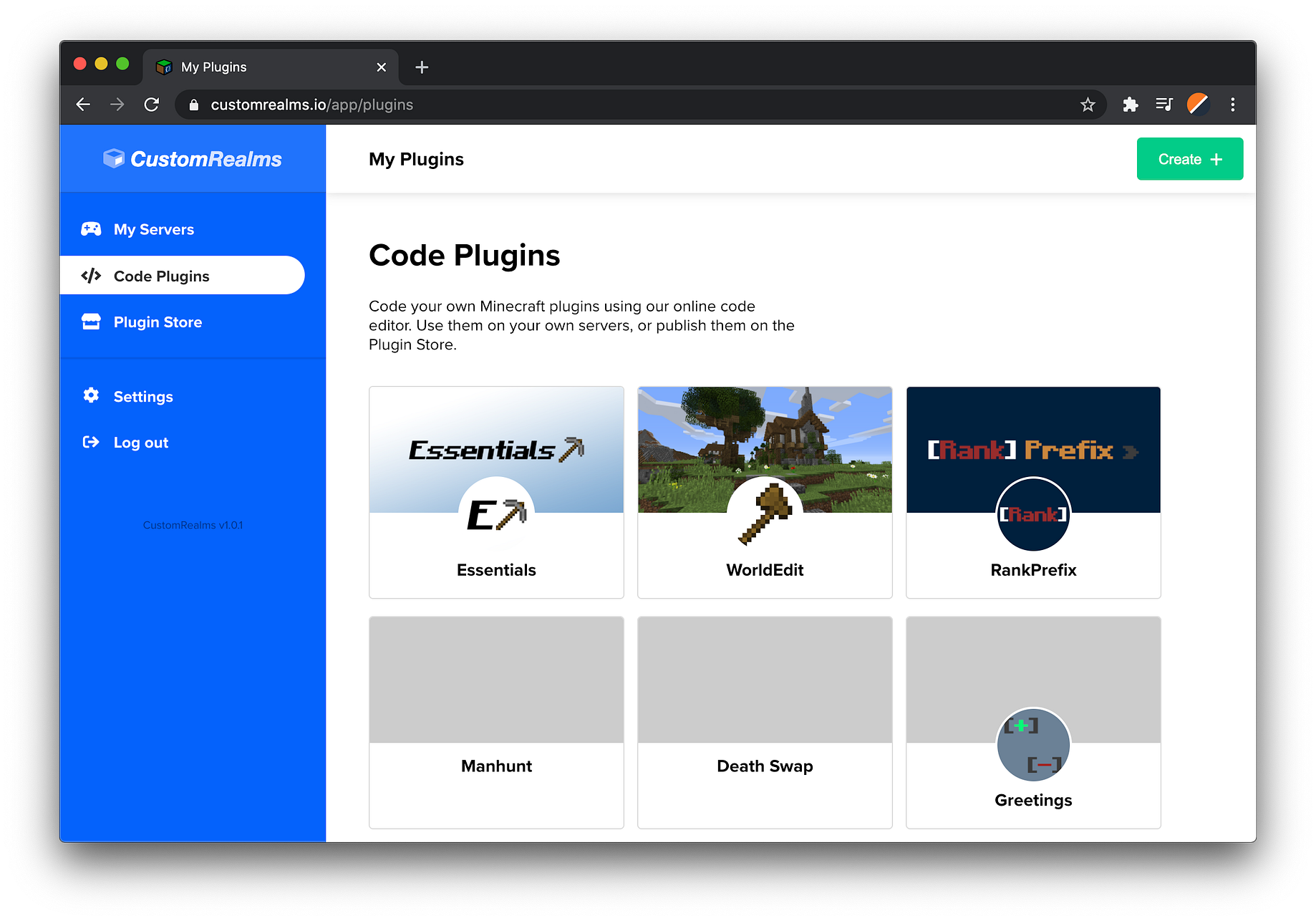Switch to the My Plugins browser tab
Viewport: 1316px width, 921px height.
270,67
